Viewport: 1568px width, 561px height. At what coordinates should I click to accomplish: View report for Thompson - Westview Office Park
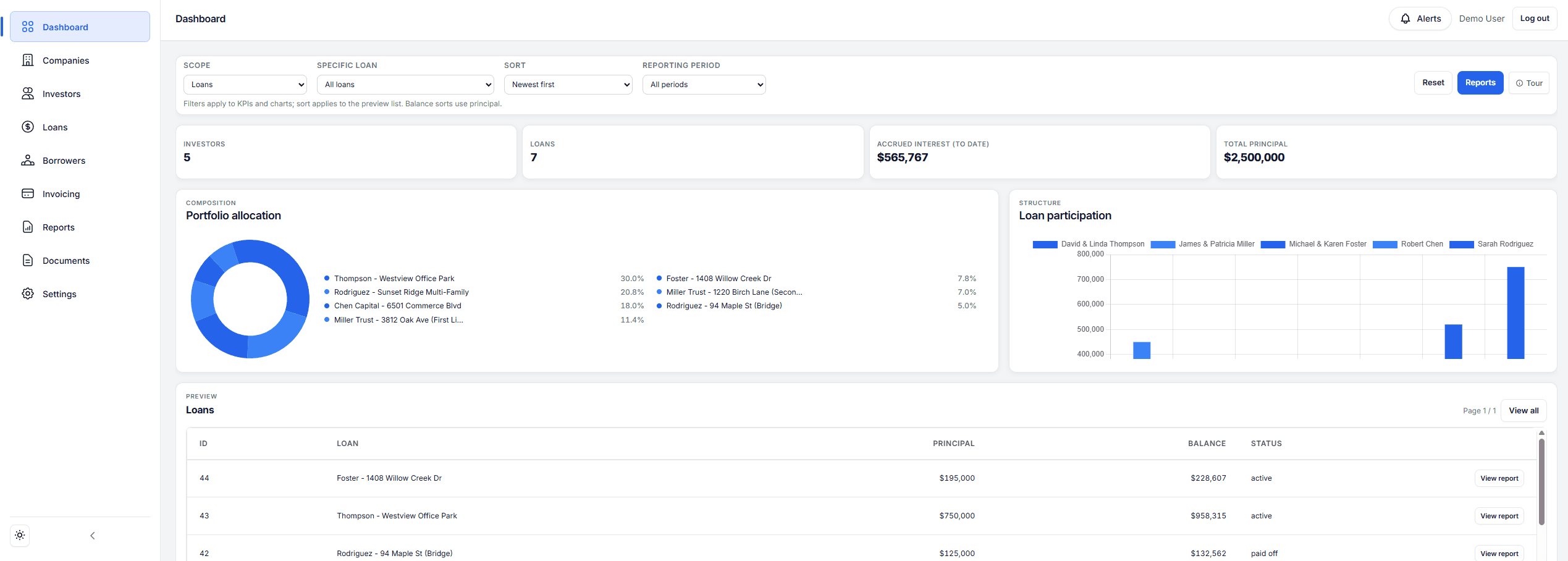point(1499,515)
